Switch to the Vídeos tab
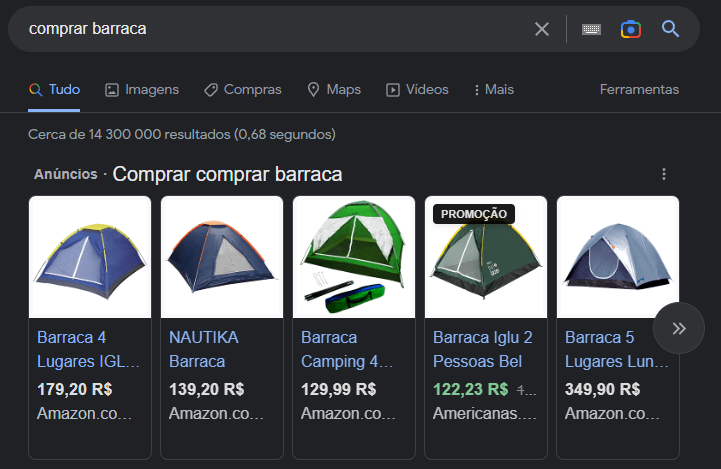Image resolution: width=721 pixels, height=469 pixels. [417, 89]
